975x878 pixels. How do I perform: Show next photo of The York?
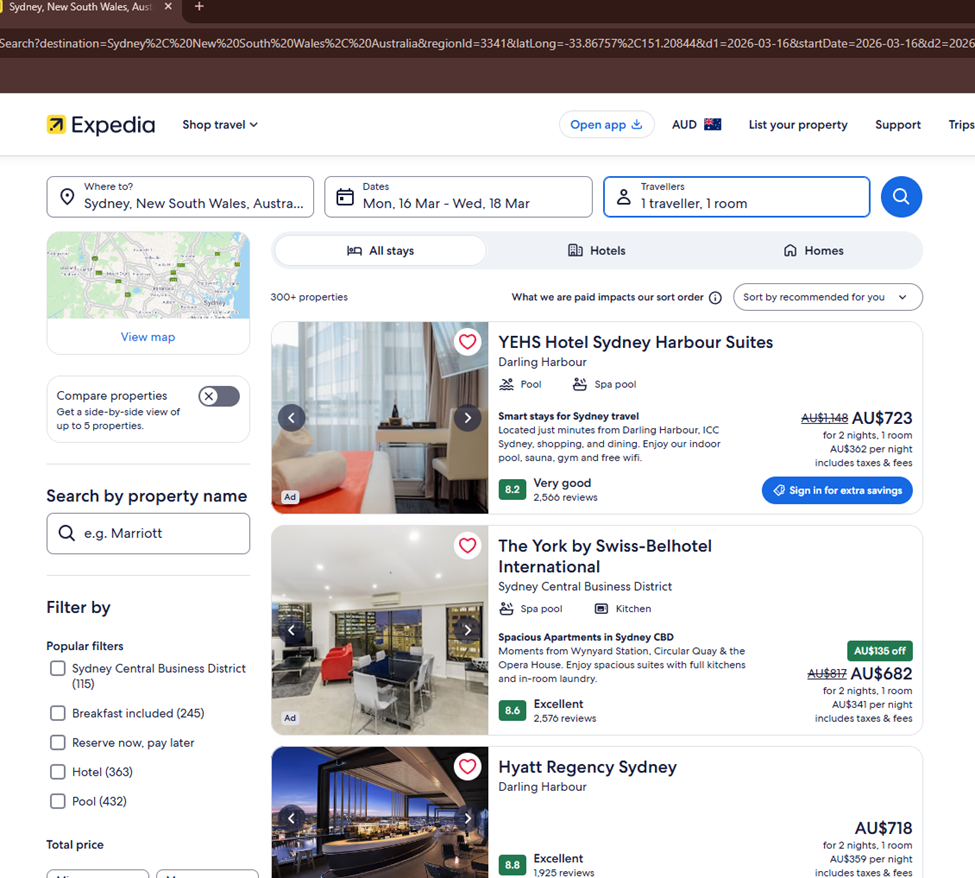468,630
